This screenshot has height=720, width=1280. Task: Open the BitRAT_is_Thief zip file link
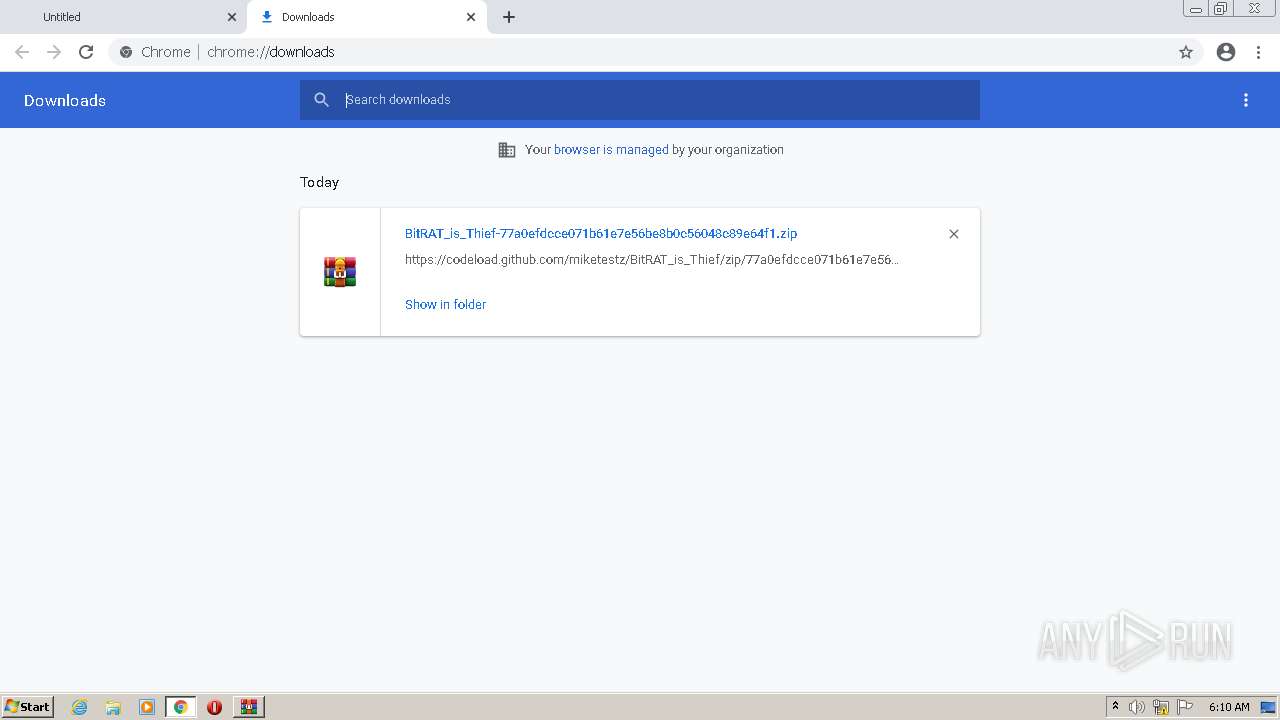pos(601,233)
